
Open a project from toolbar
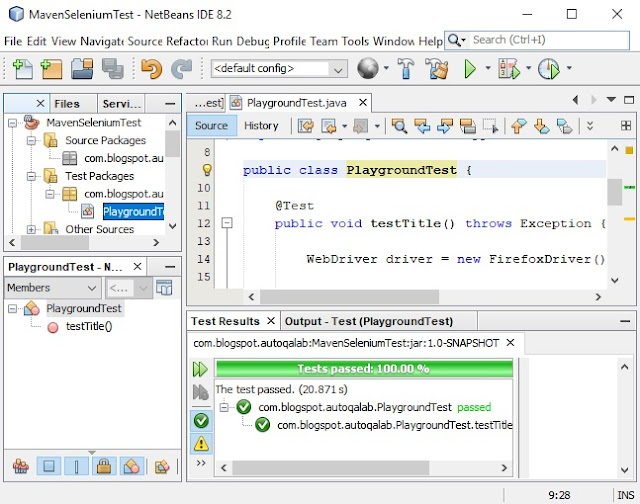click(82, 69)
